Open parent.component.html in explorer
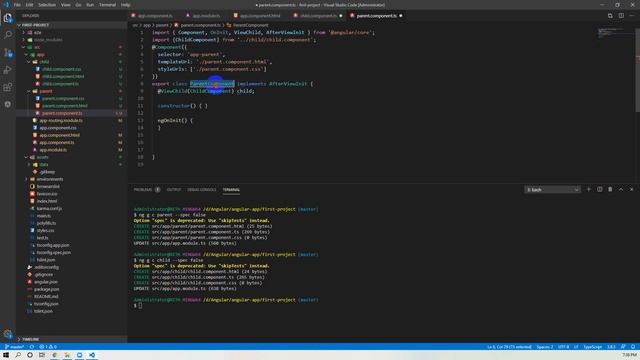 click(x=64, y=106)
